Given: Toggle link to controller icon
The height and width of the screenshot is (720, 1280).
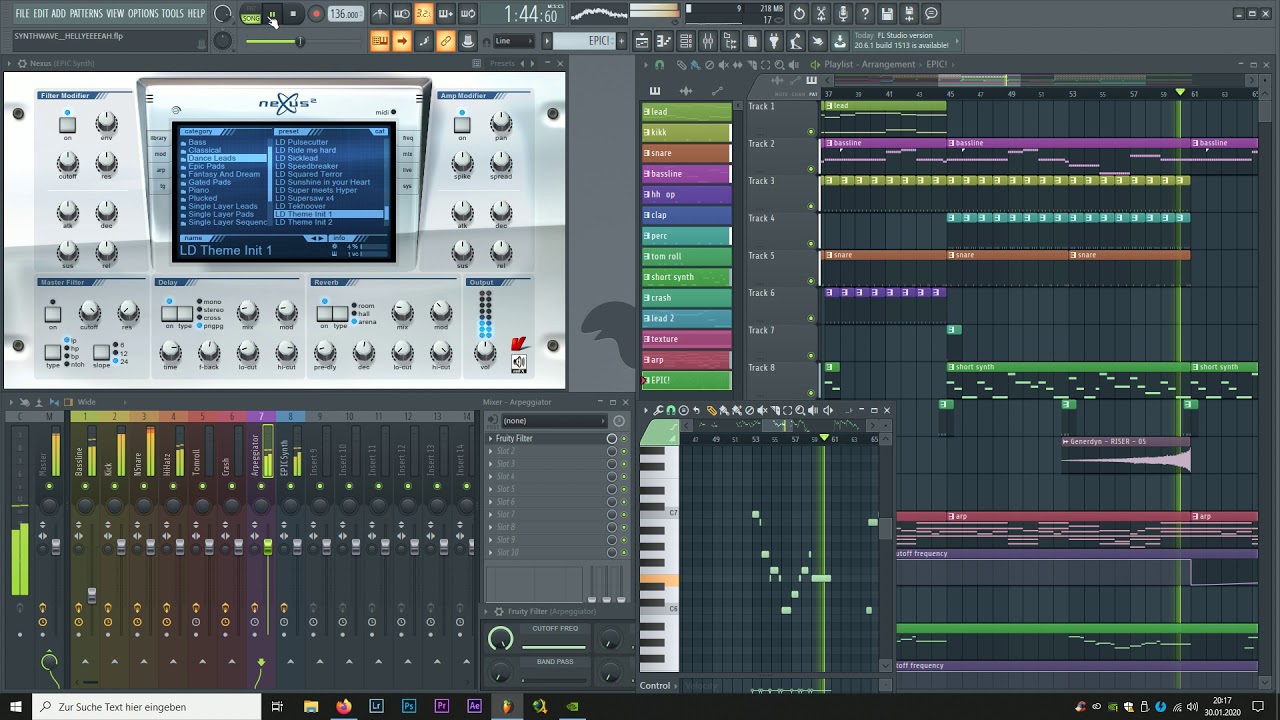Looking at the screenshot, I should tap(445, 40).
